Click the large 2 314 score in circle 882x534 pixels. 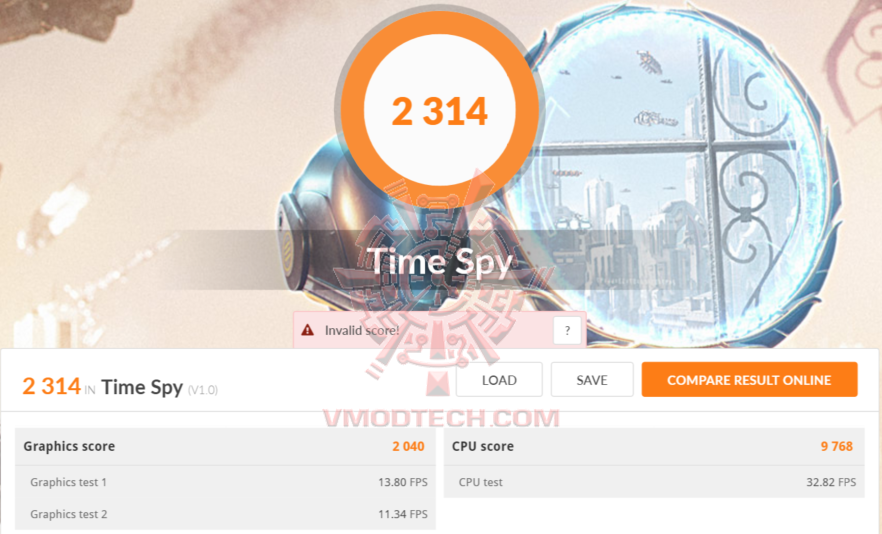(x=439, y=111)
